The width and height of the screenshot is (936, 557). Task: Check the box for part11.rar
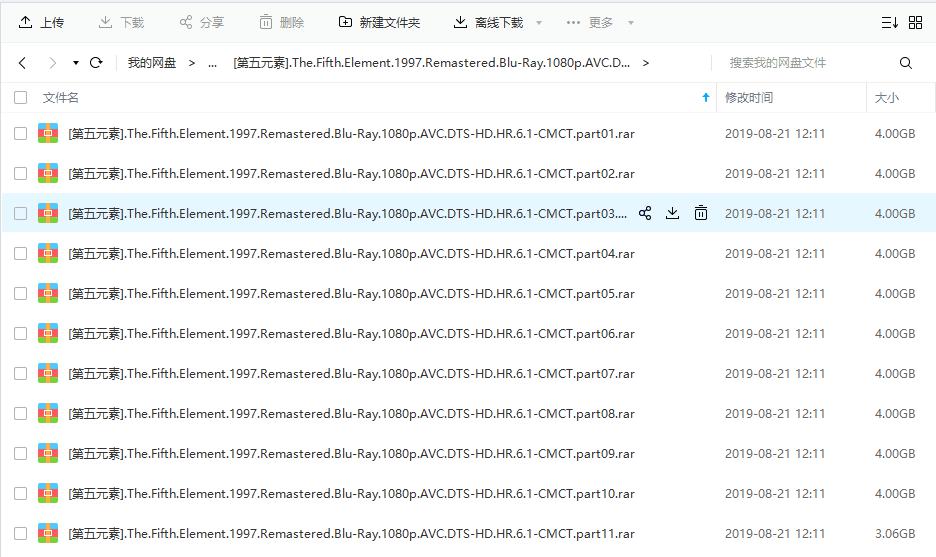coord(21,533)
